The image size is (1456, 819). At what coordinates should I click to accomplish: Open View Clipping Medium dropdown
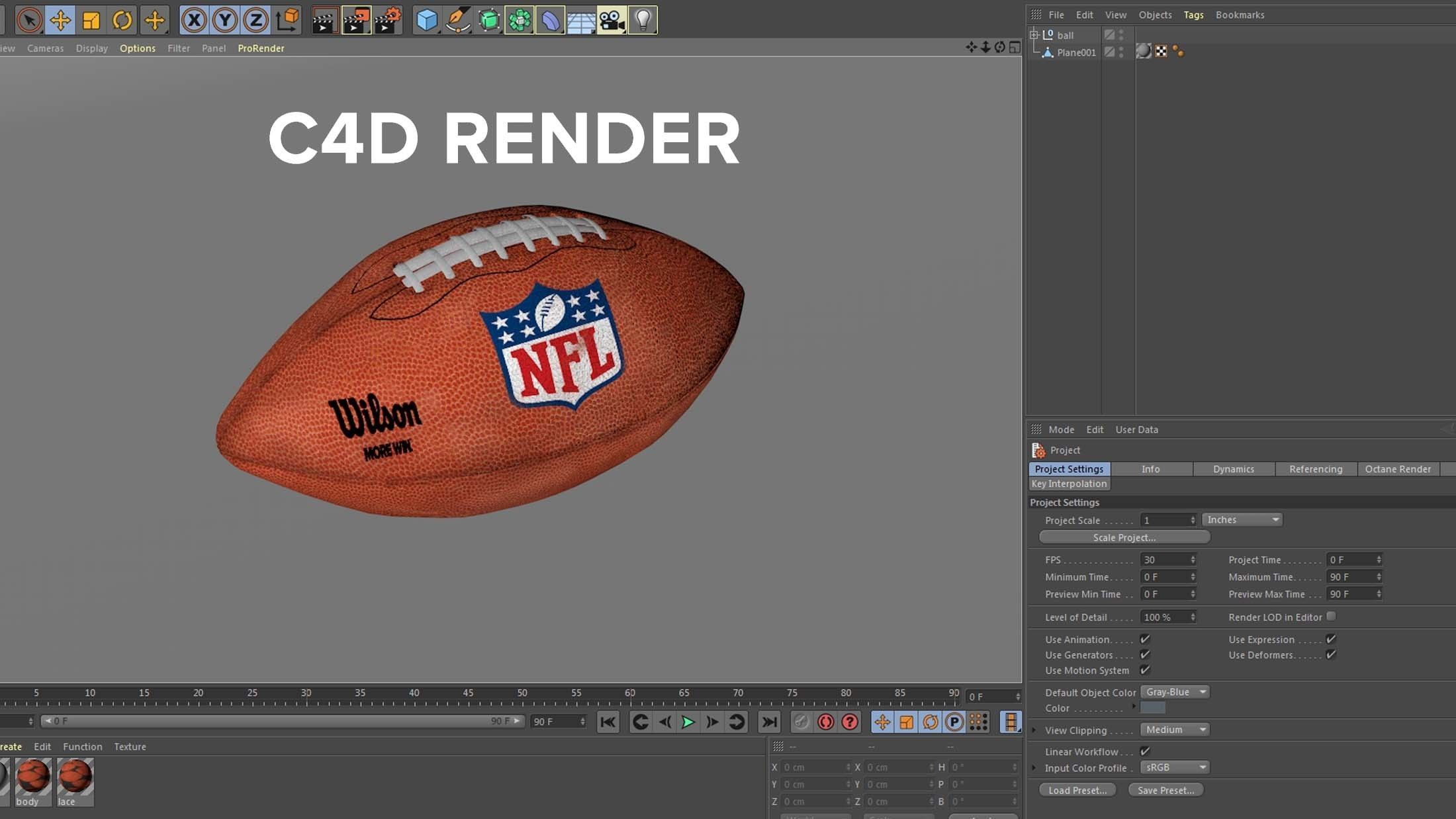pos(1175,730)
